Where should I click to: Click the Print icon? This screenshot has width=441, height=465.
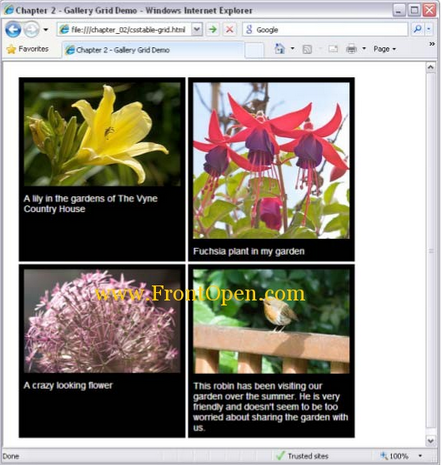click(351, 49)
